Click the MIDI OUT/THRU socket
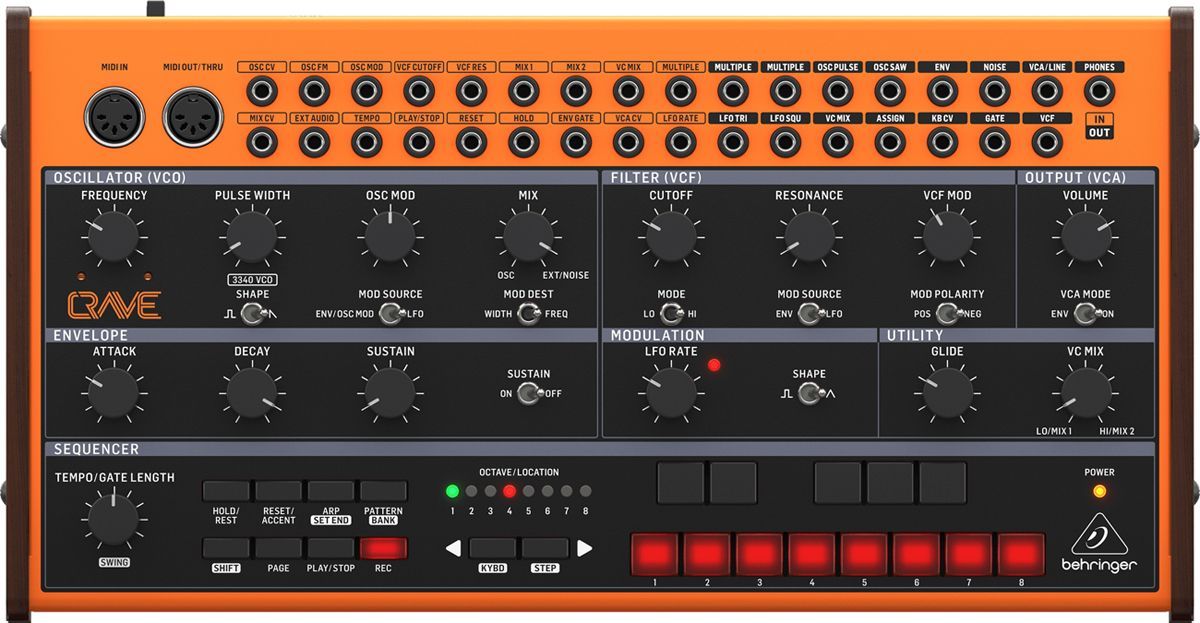The height and width of the screenshot is (623, 1200). click(x=194, y=117)
